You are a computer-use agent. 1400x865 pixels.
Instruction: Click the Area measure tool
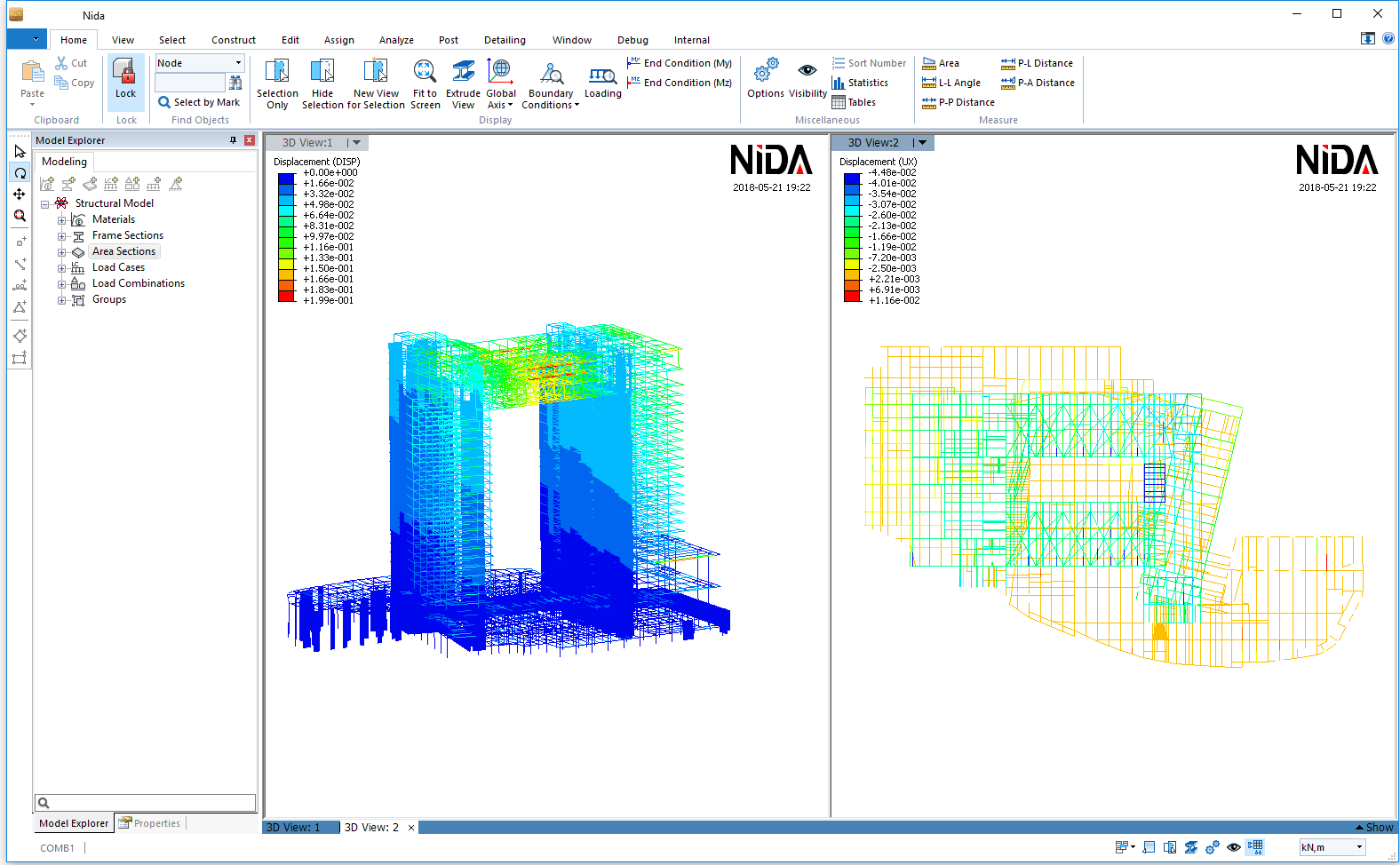point(941,63)
